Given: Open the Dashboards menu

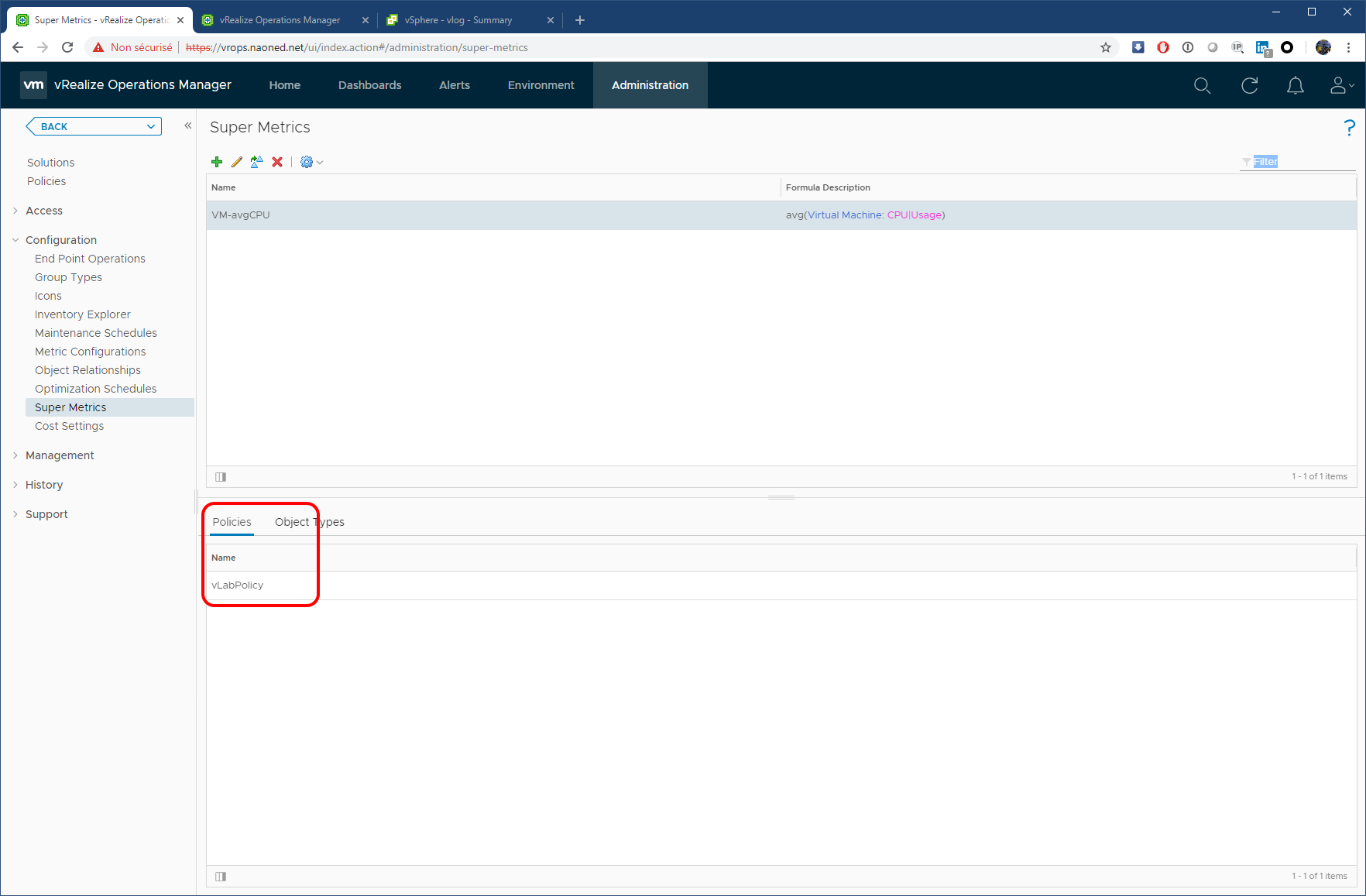Looking at the screenshot, I should pyautogui.click(x=370, y=85).
